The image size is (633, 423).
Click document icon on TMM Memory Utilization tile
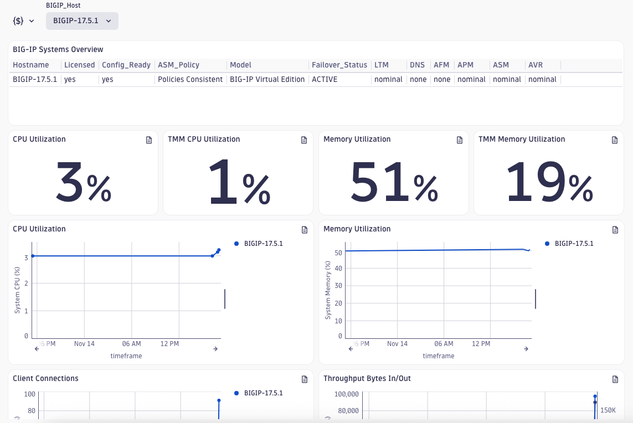click(x=615, y=140)
